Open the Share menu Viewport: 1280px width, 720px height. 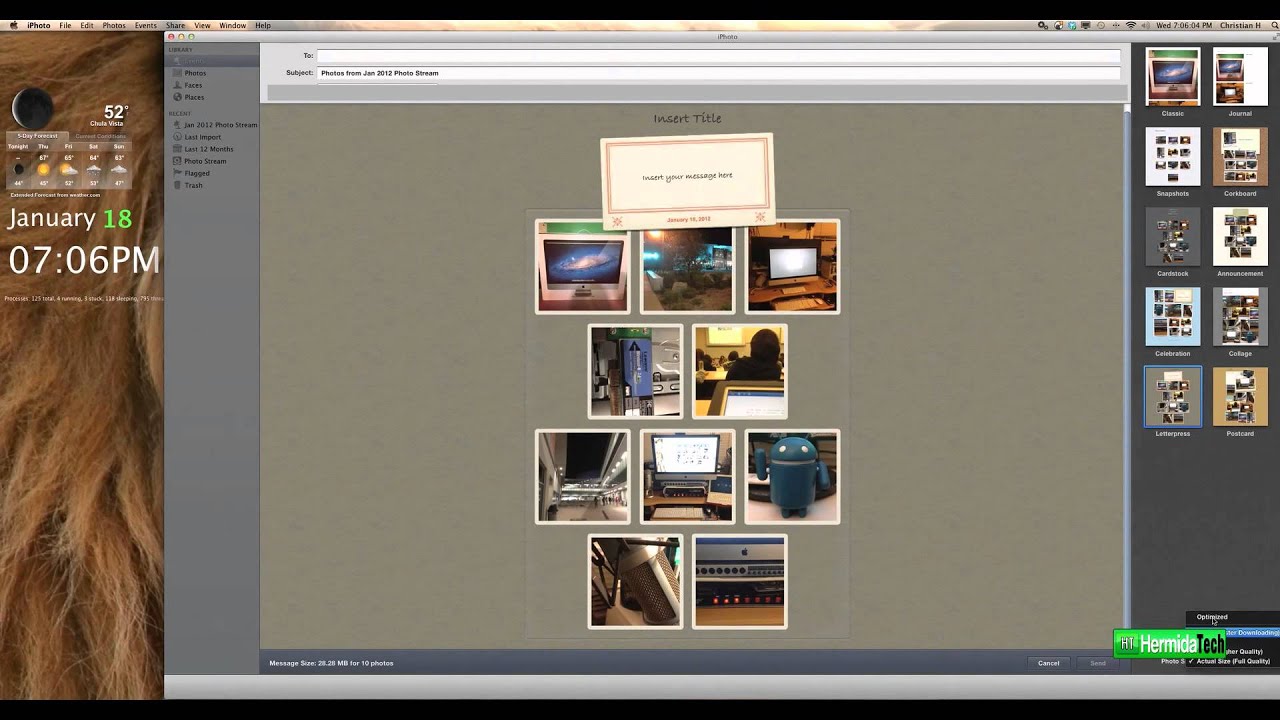[176, 25]
